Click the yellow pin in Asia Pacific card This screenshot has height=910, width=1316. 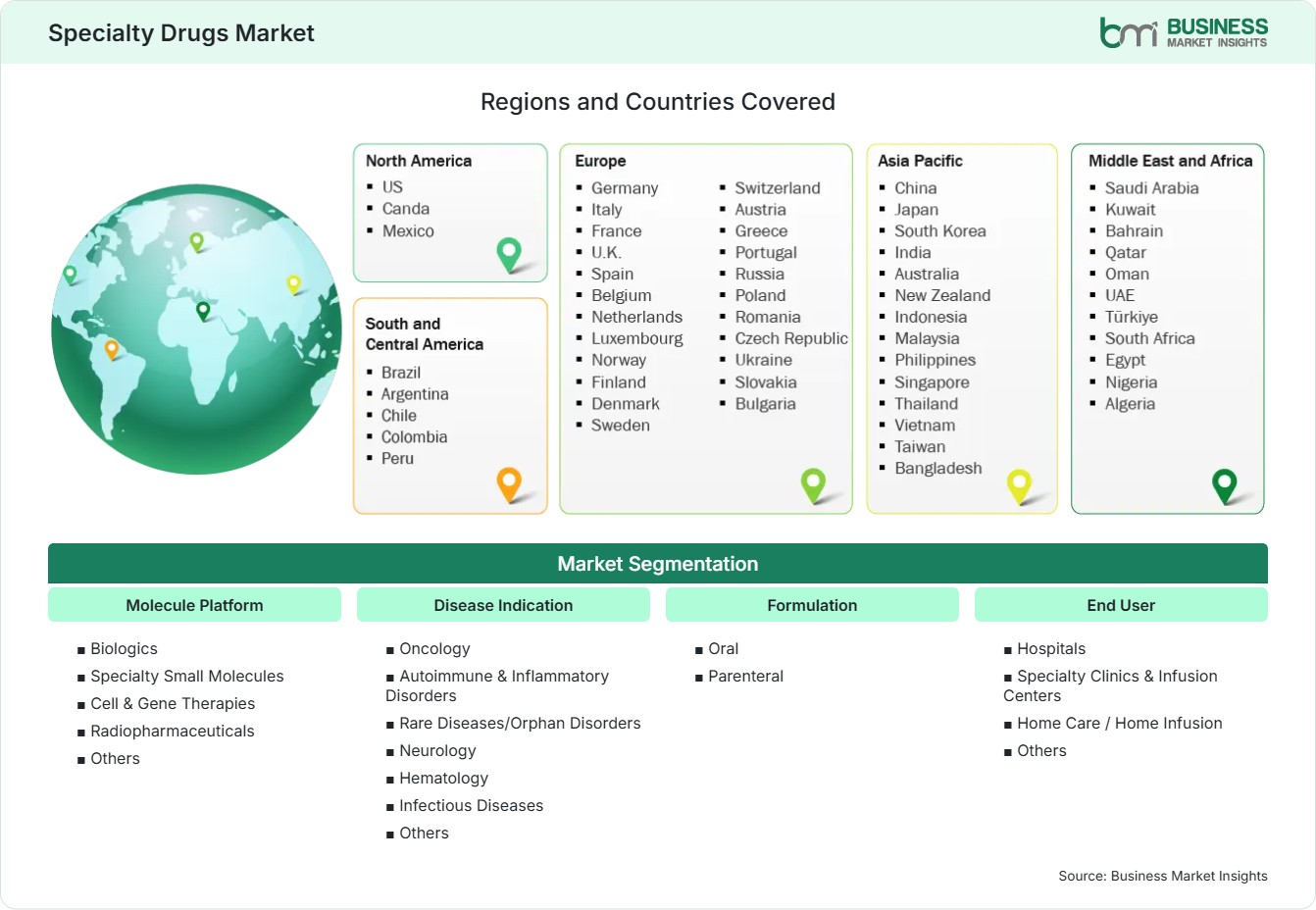point(1020,486)
